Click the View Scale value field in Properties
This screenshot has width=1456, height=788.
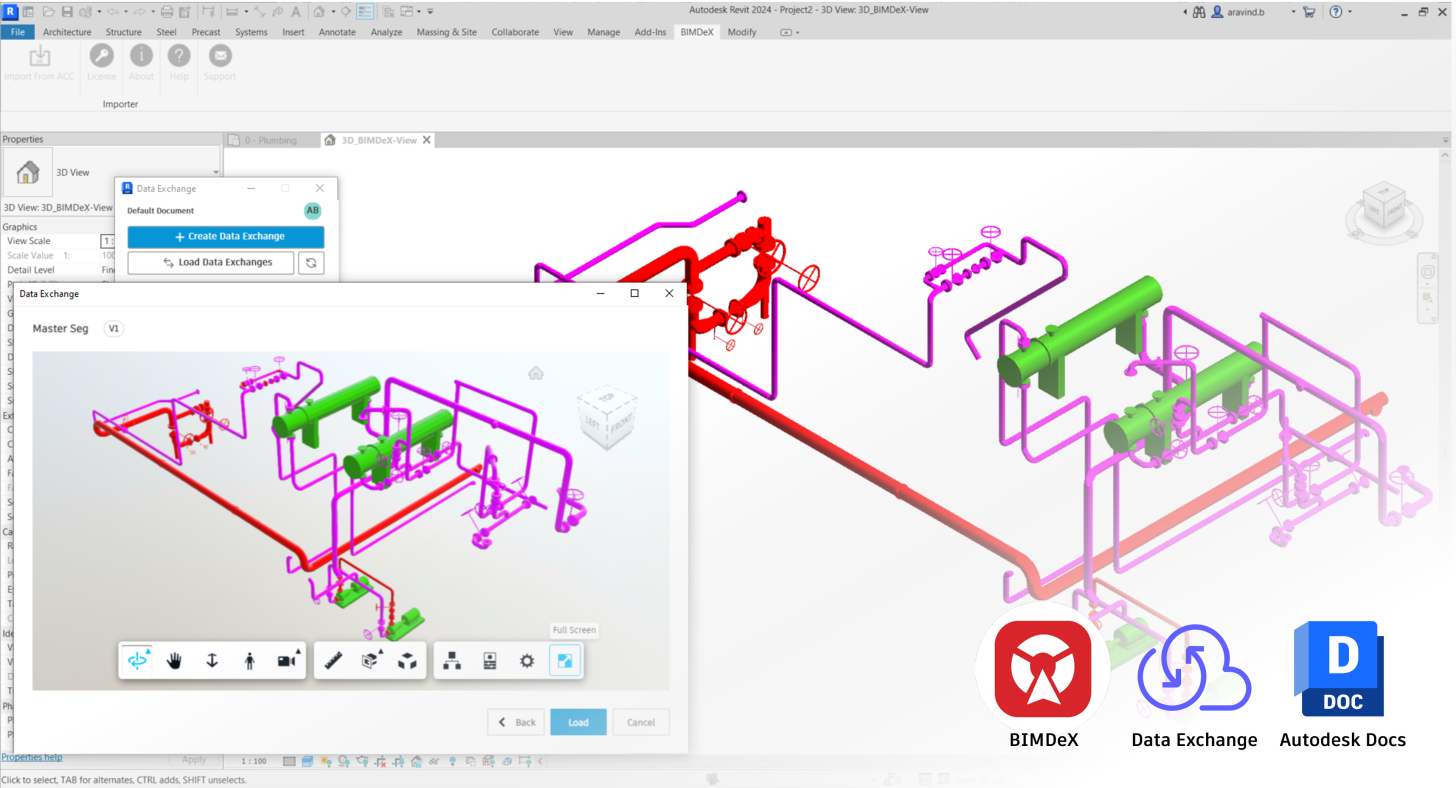pyautogui.click(x=109, y=241)
